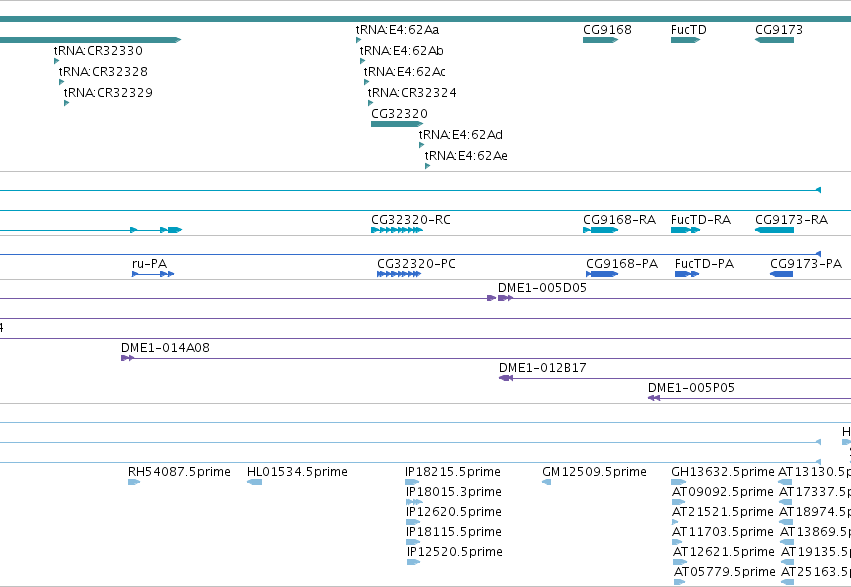
Task: Select the tRNA:CR32330 gene label
Action: coord(98,50)
